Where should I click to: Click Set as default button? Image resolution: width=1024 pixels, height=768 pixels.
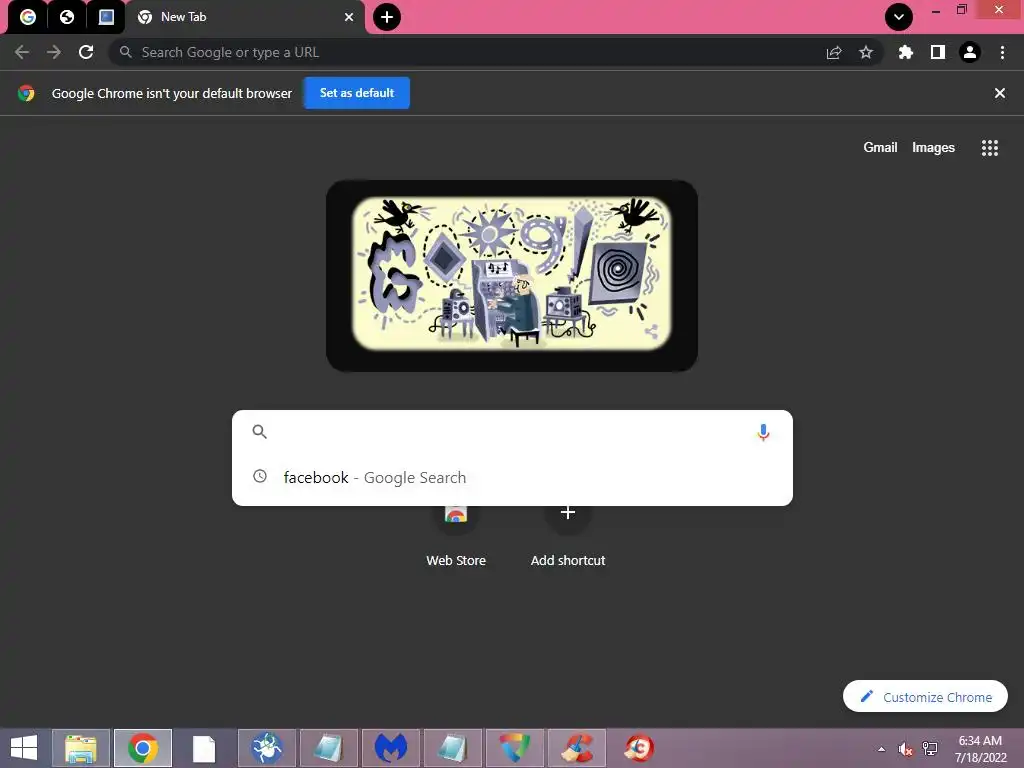tap(357, 93)
